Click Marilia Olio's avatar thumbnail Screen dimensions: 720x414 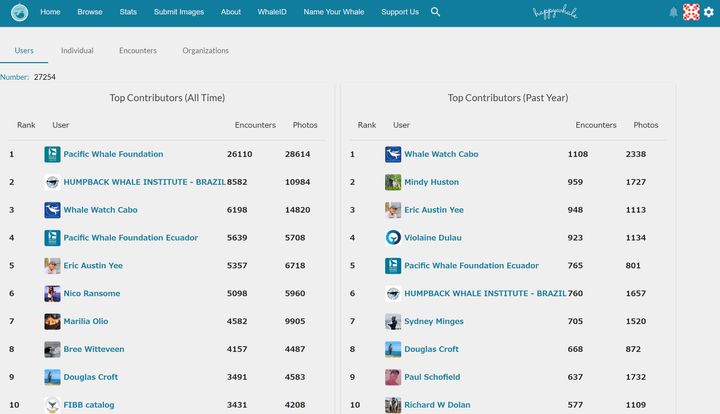[52, 321]
